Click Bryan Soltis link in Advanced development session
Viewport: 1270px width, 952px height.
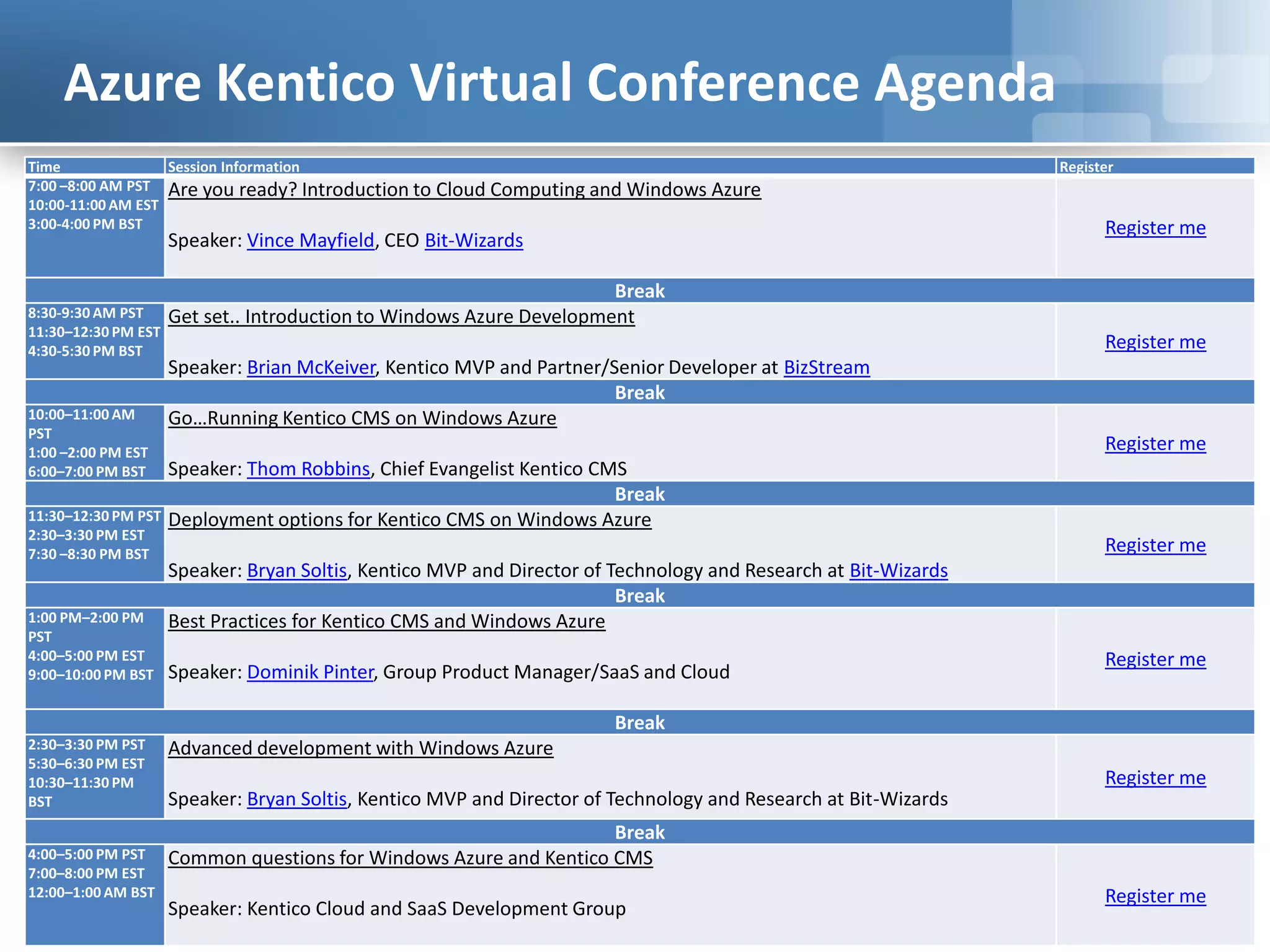(x=296, y=800)
